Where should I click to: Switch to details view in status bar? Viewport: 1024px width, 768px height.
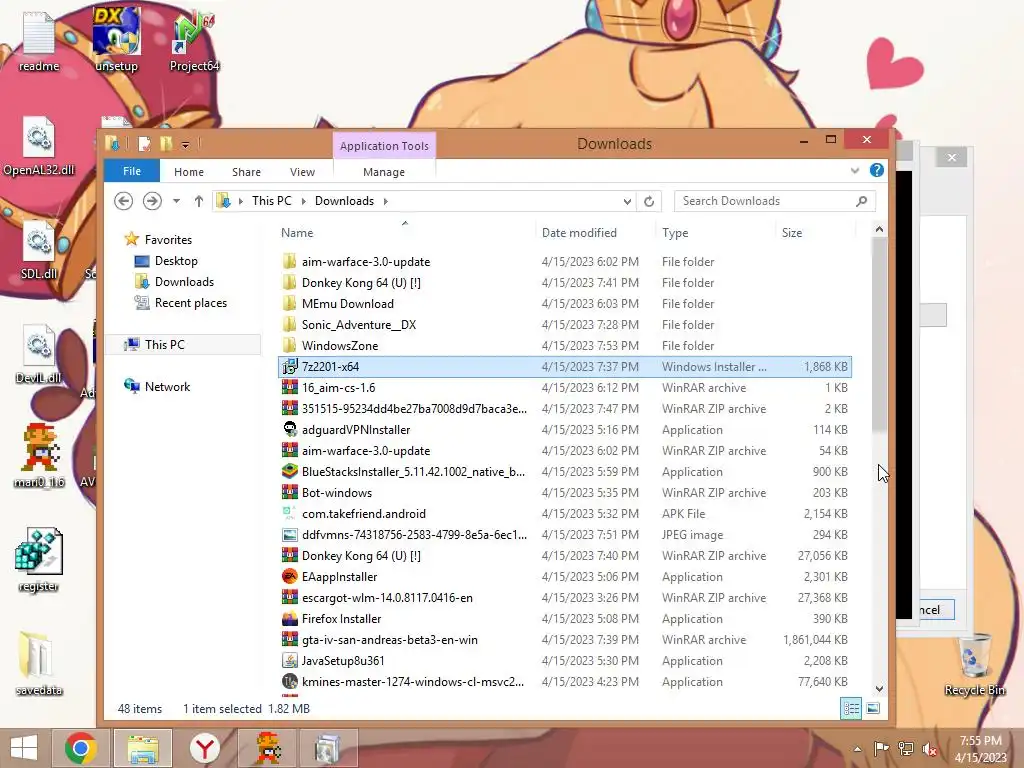851,709
